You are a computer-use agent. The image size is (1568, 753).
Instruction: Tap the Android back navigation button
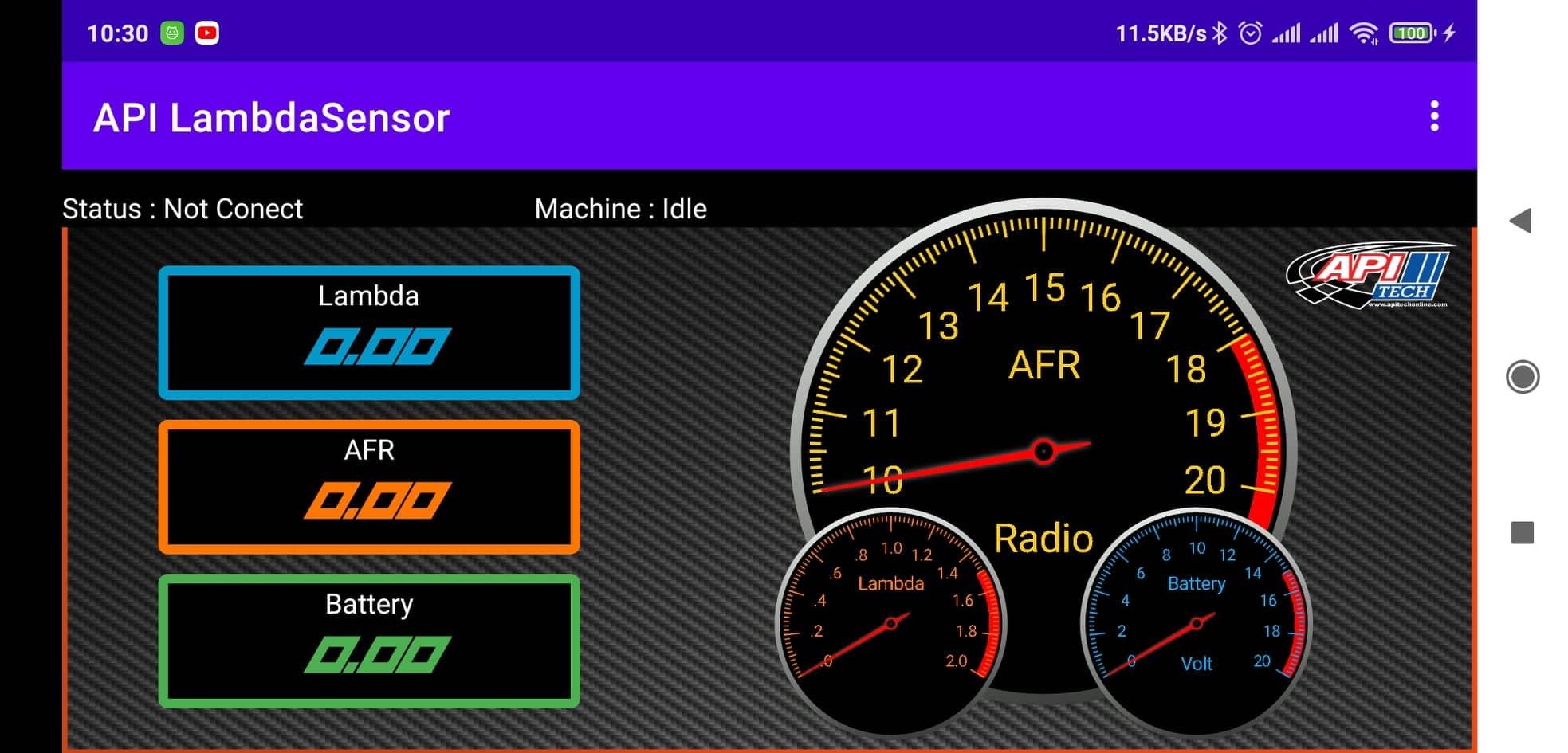1521,221
